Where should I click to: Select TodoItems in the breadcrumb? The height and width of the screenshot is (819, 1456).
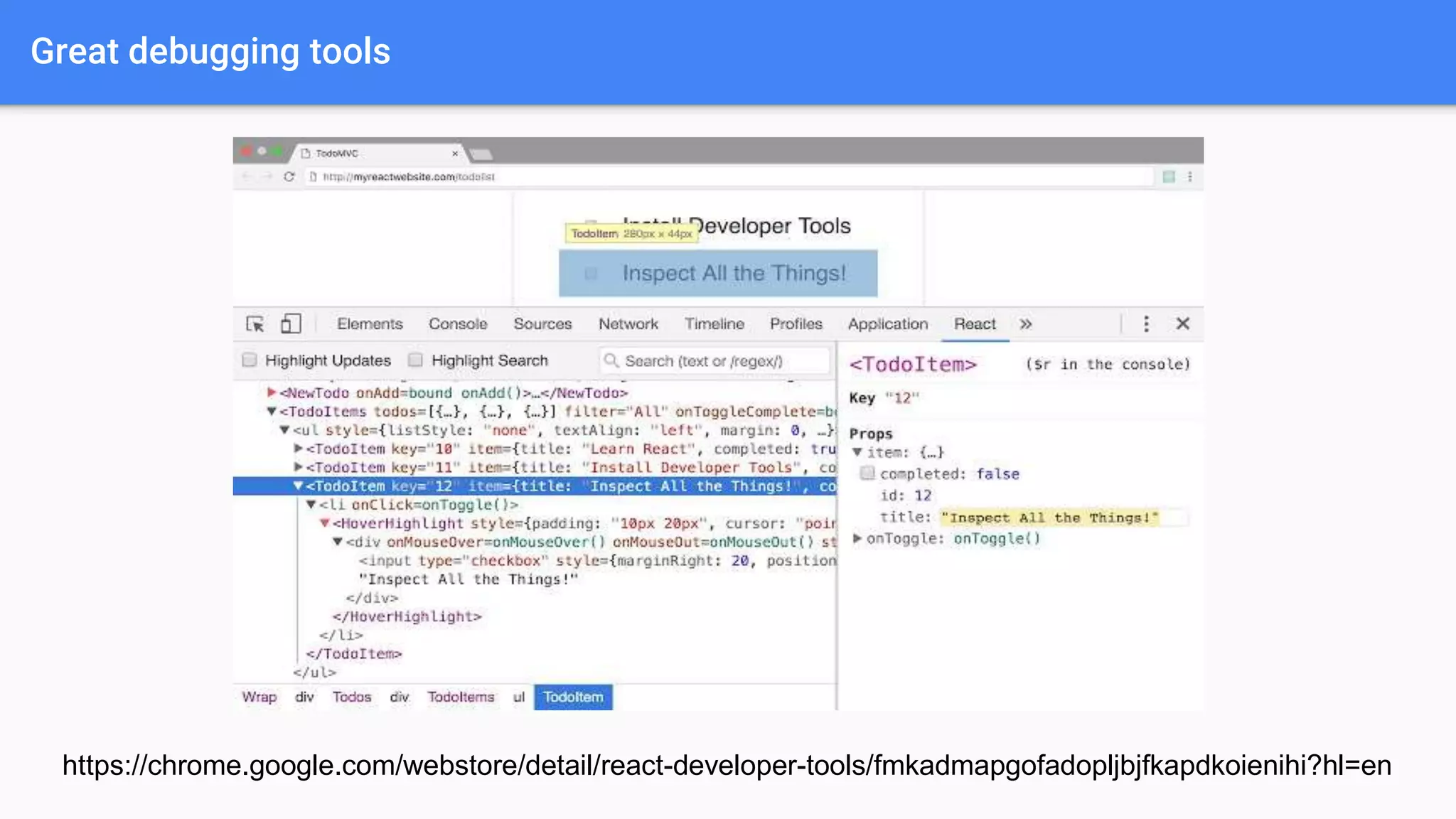(461, 697)
